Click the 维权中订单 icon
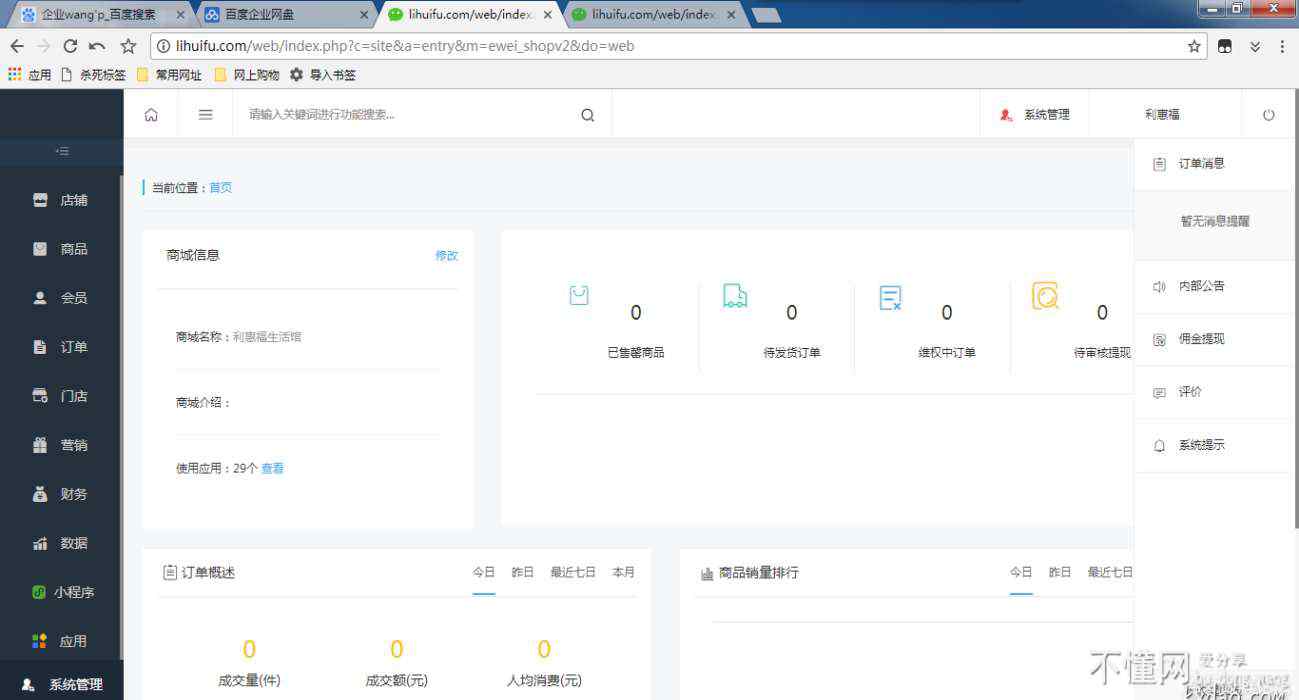 pos(890,297)
